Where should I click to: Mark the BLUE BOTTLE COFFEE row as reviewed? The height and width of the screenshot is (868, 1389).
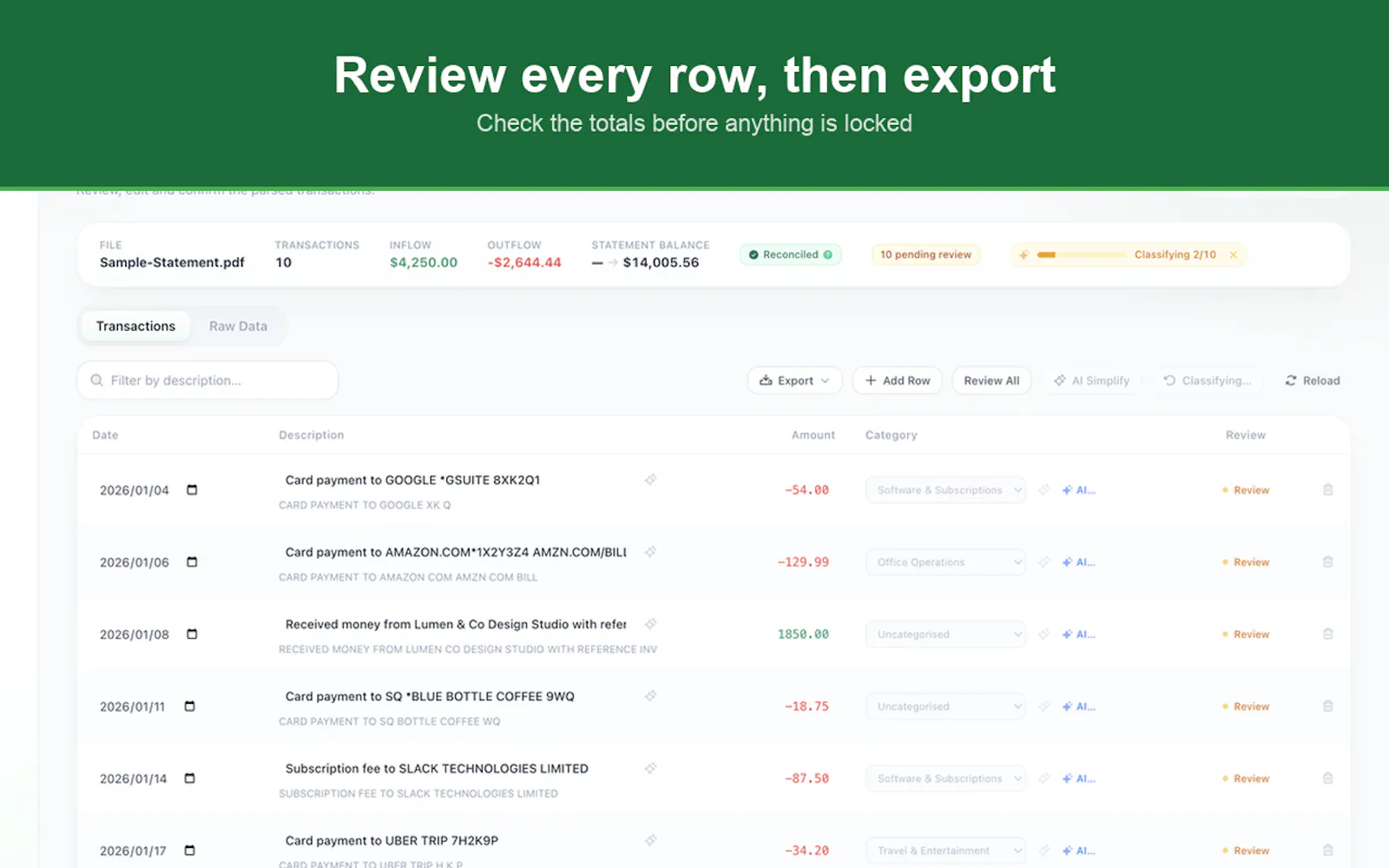coord(1246,707)
